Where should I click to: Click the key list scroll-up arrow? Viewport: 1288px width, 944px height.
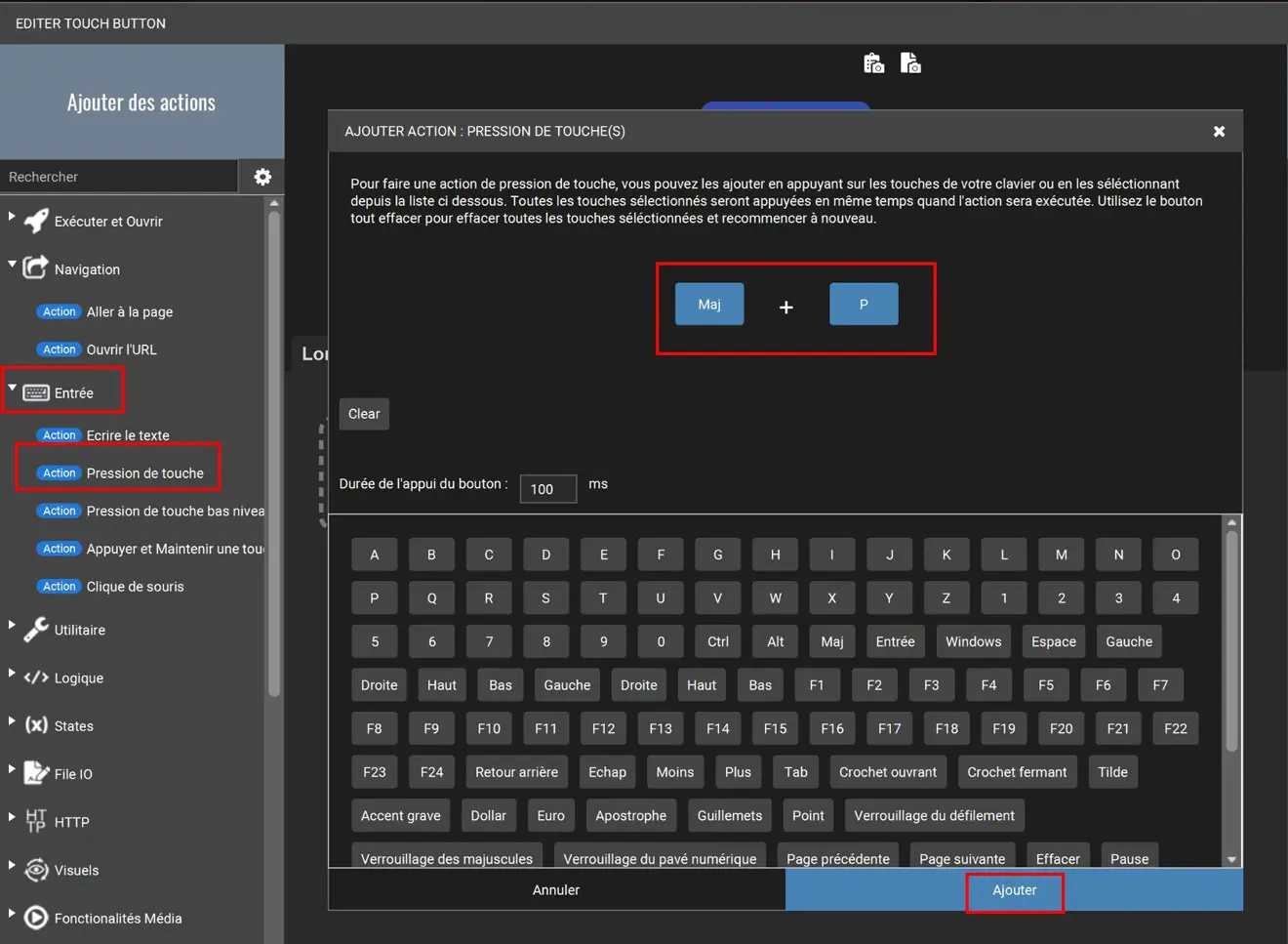[x=1232, y=522]
